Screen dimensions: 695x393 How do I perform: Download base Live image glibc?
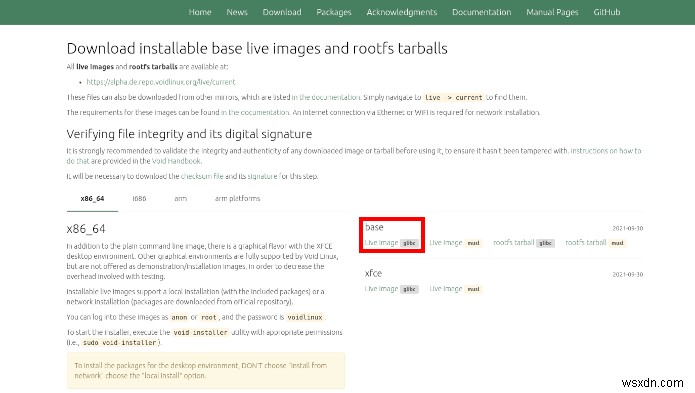point(391,243)
